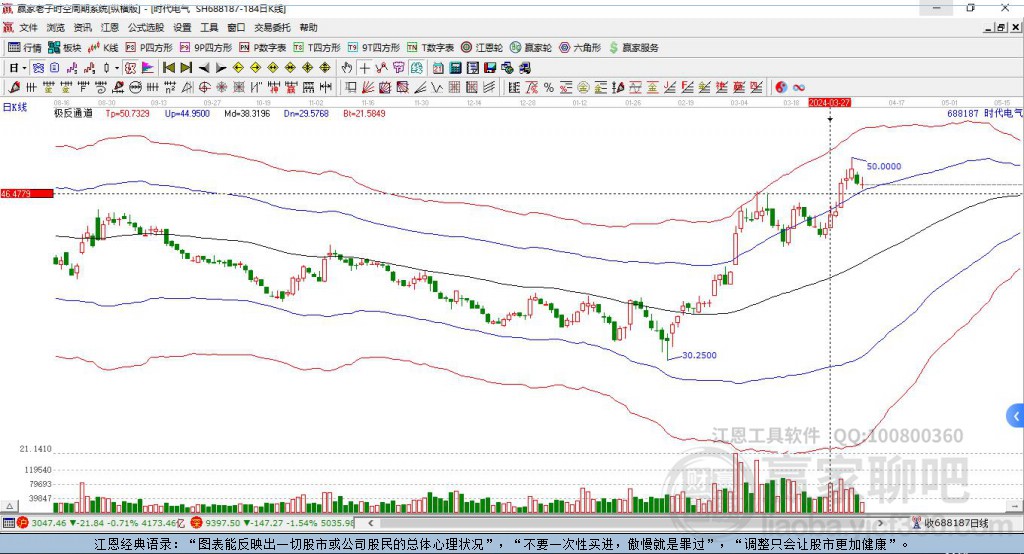The height and width of the screenshot is (554, 1024).
Task: Open the 江恩轮 (Gann wheel) tool
Action: point(482,48)
